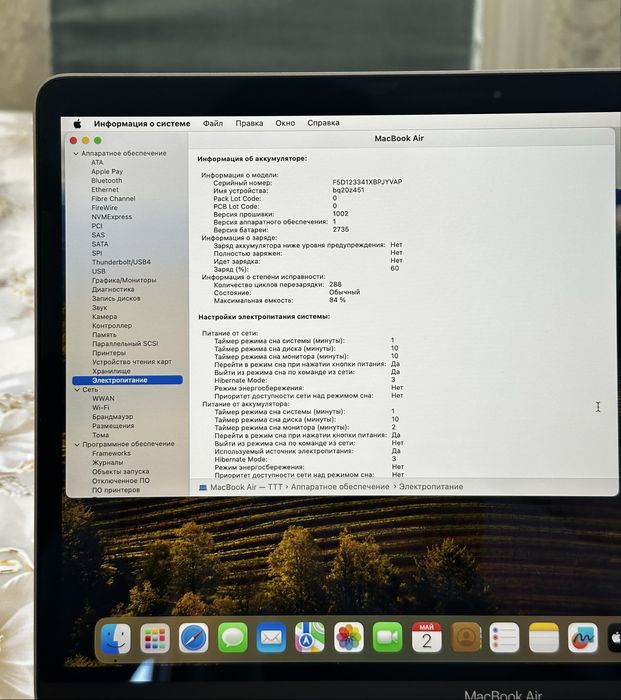Image resolution: width=621 pixels, height=700 pixels.
Task: Select Fibre Channel in the sidebar
Action: click(113, 199)
